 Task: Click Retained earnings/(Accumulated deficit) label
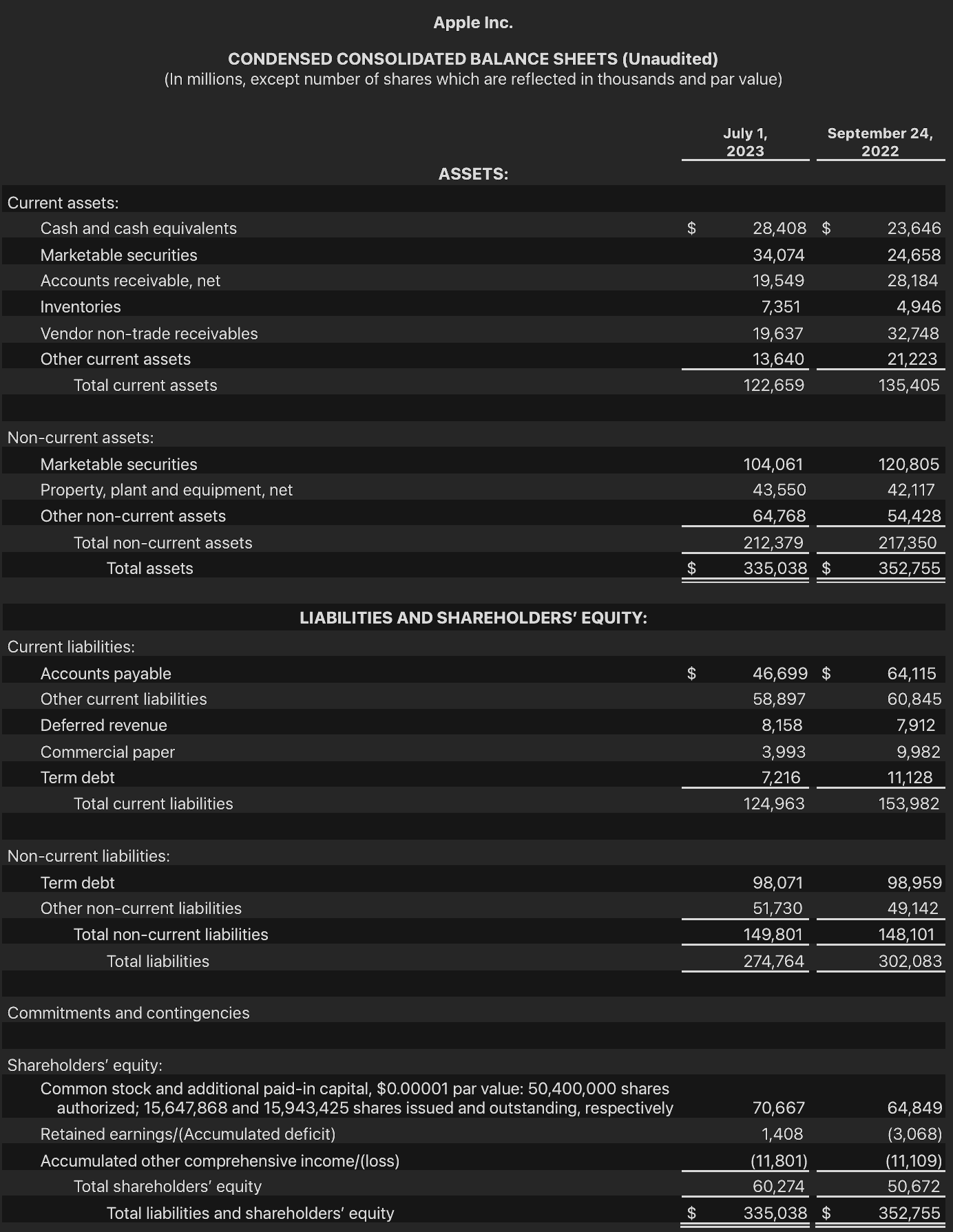click(188, 1134)
